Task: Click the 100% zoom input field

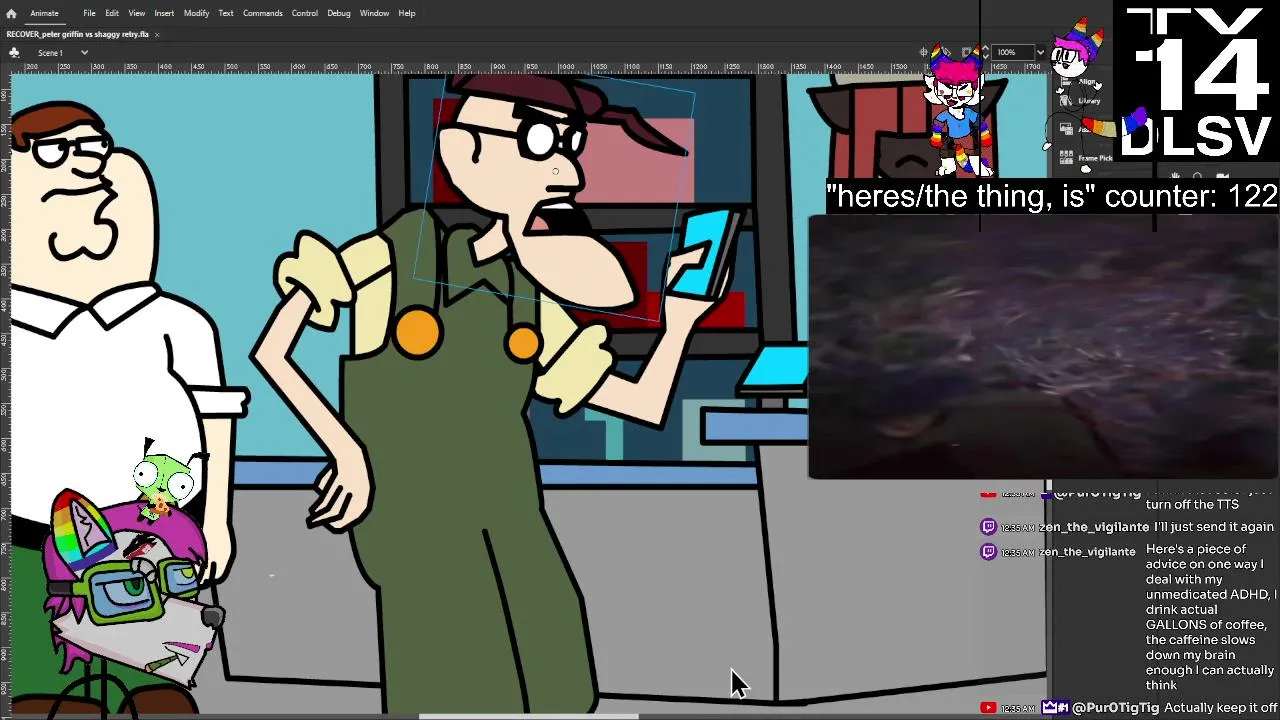Action: click(1012, 52)
